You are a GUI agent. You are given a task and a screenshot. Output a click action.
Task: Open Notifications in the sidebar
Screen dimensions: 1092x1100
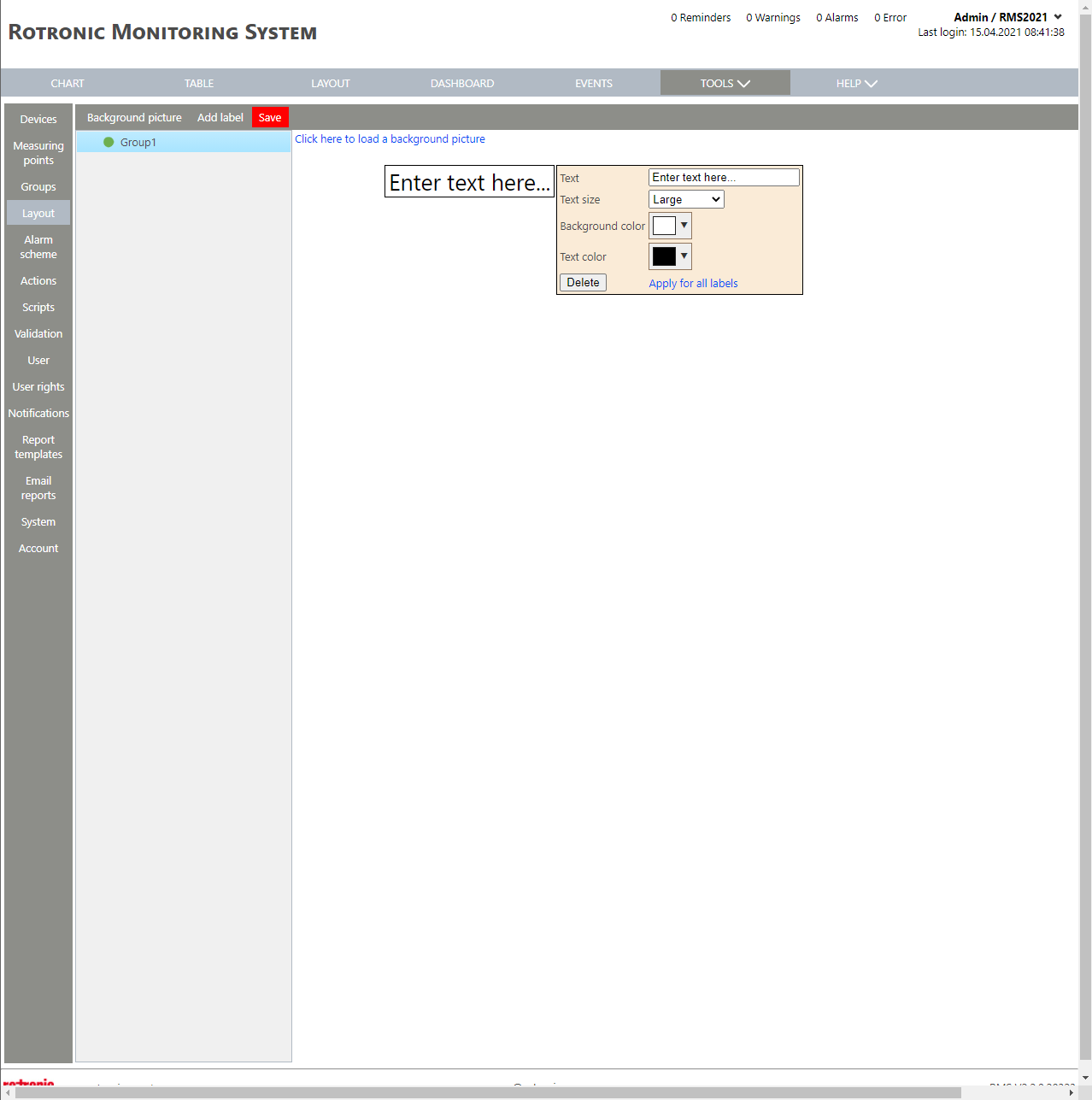tap(38, 413)
